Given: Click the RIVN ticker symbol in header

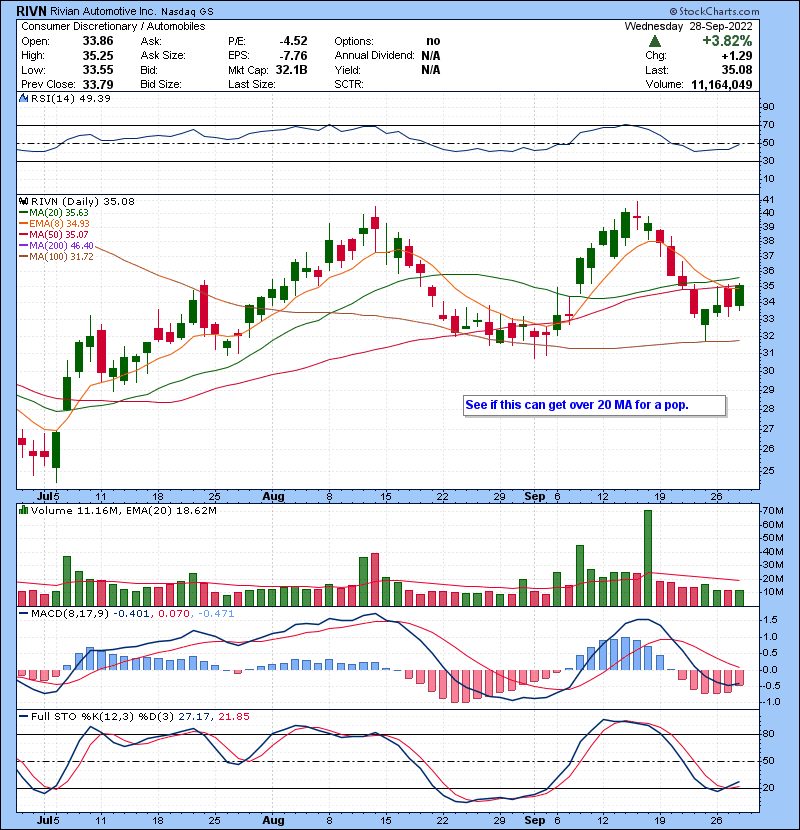Looking at the screenshot, I should (32, 11).
